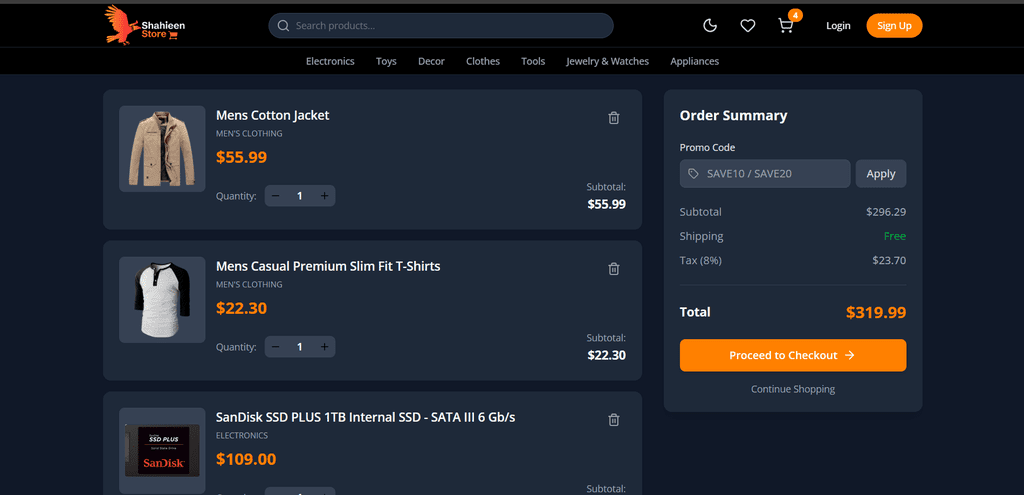Click the Order Summary heading
1024x495 pixels.
(x=733, y=116)
